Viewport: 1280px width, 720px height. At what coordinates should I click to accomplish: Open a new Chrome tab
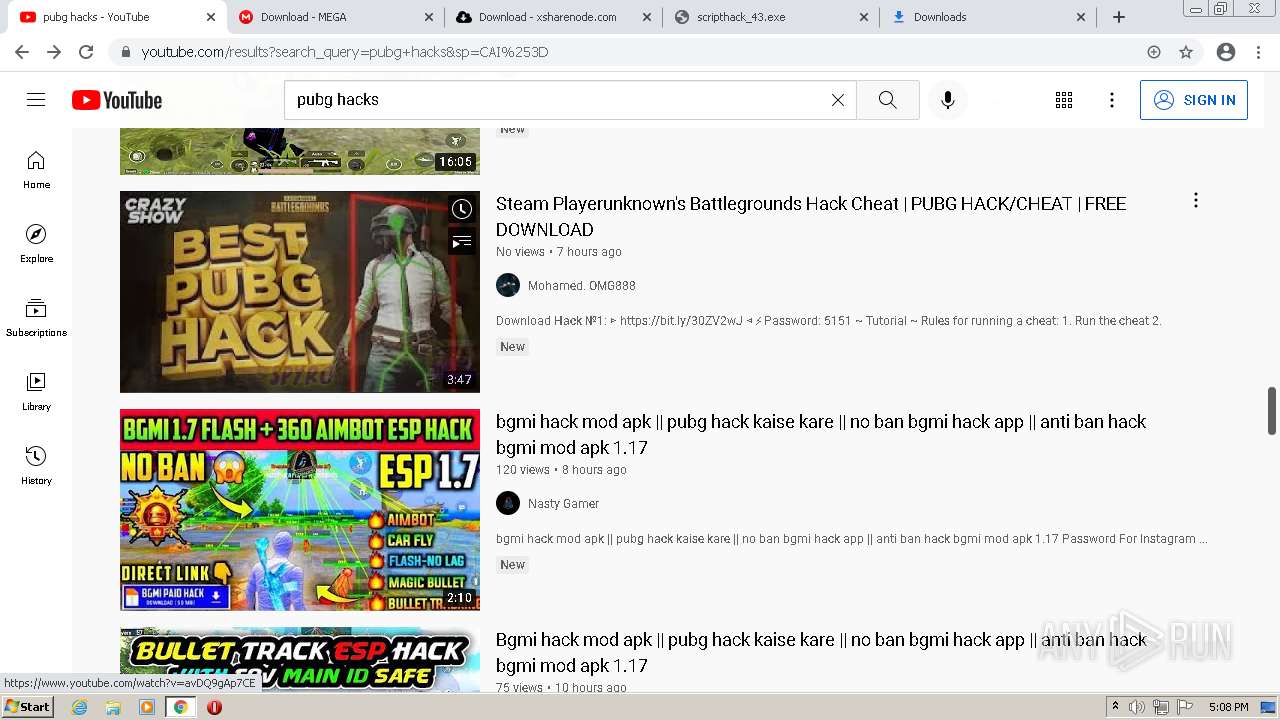[1119, 17]
